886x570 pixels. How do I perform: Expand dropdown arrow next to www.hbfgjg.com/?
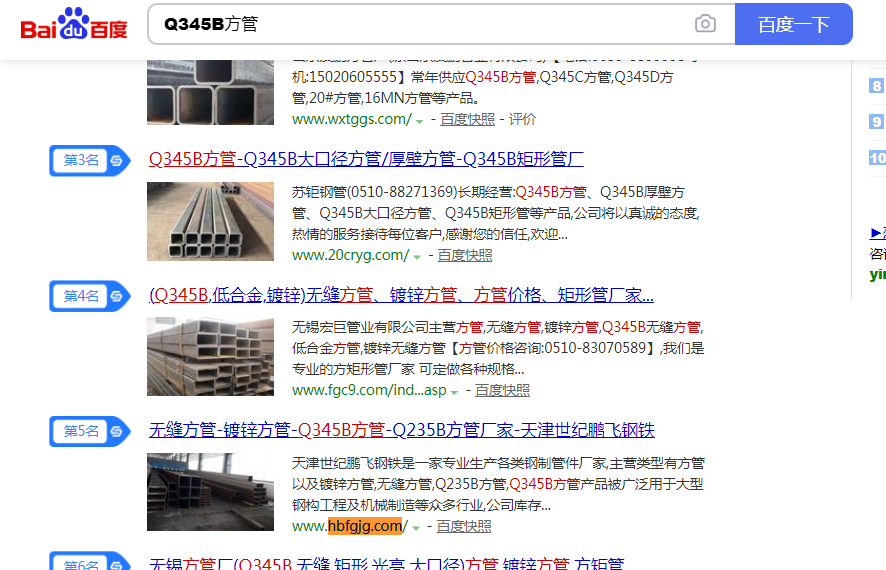click(x=416, y=528)
